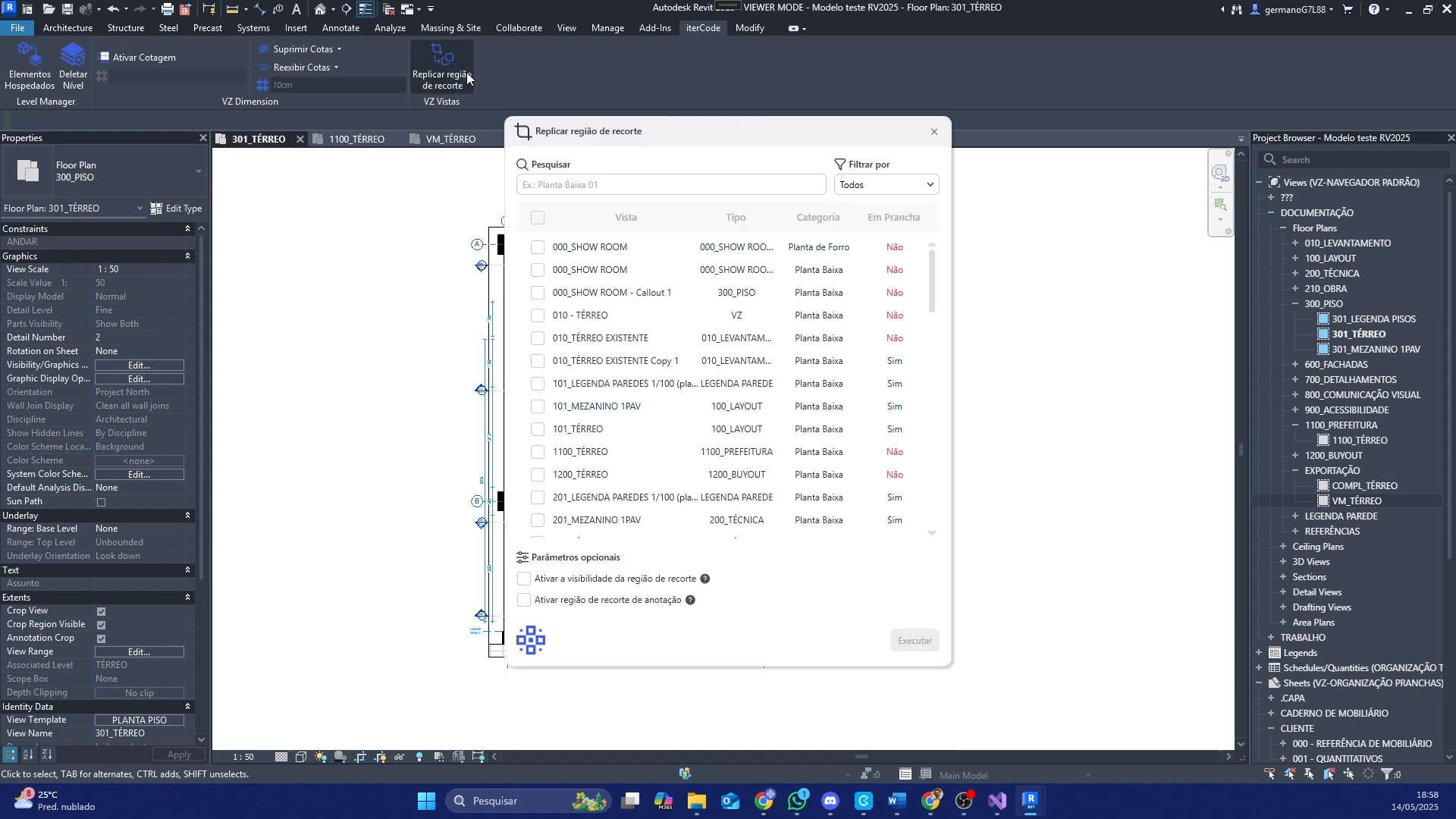Collapse 300_PISO node in Project Browser
The height and width of the screenshot is (819, 1456).
(x=1295, y=304)
